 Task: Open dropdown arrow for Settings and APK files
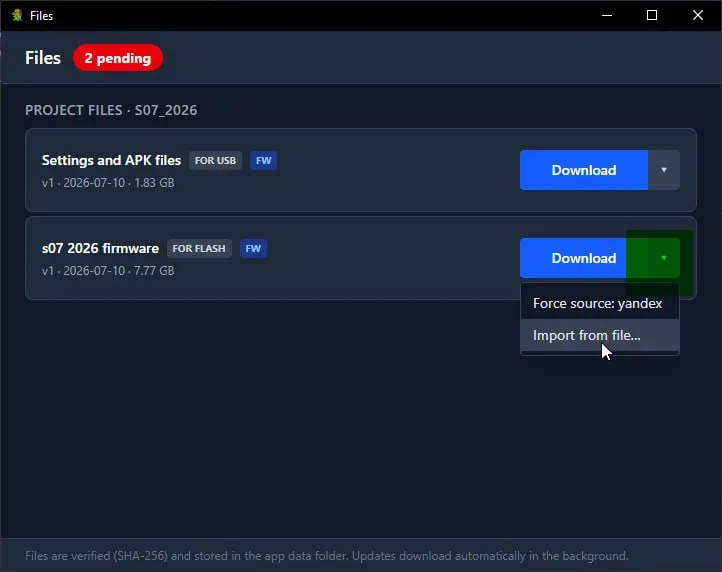point(664,170)
